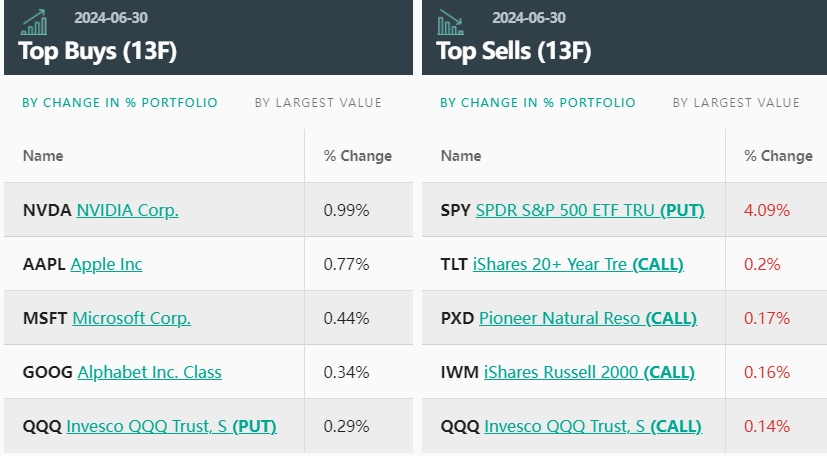Open the Alphabet Inc. Class link
This screenshot has height=456, width=827.
point(149,372)
